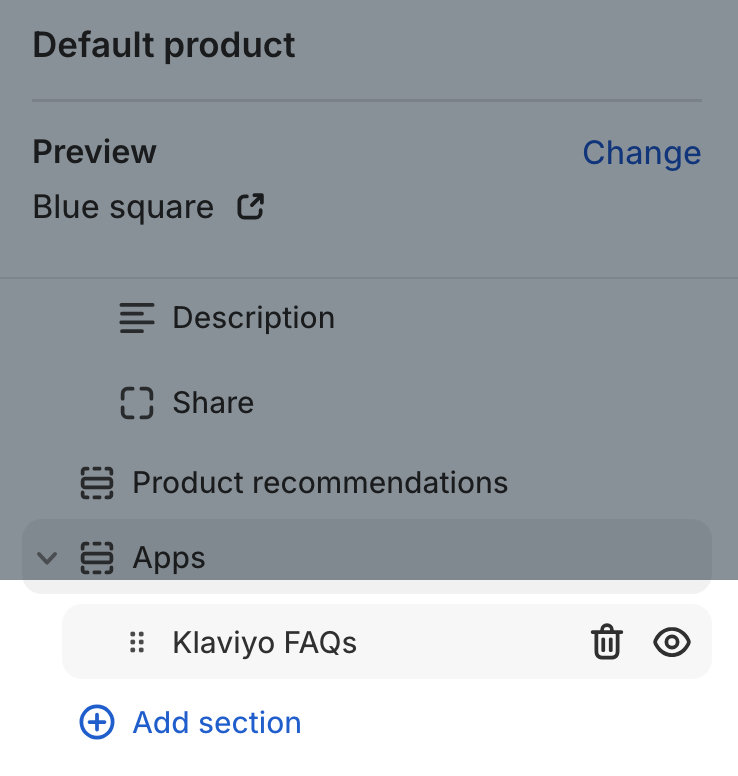Click the plus icon beside Add section

click(x=97, y=722)
